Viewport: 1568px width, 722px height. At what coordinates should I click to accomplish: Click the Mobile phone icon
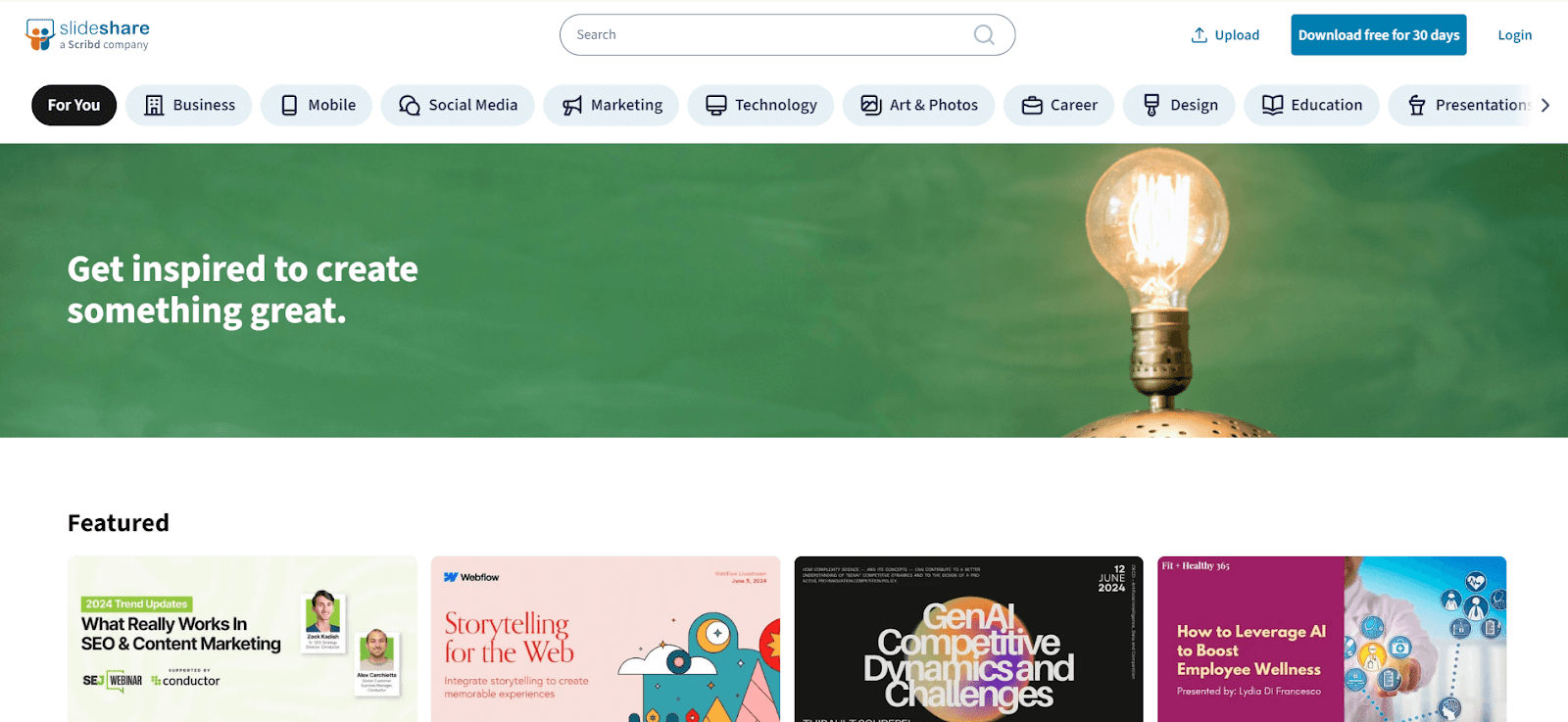pyautogui.click(x=289, y=105)
